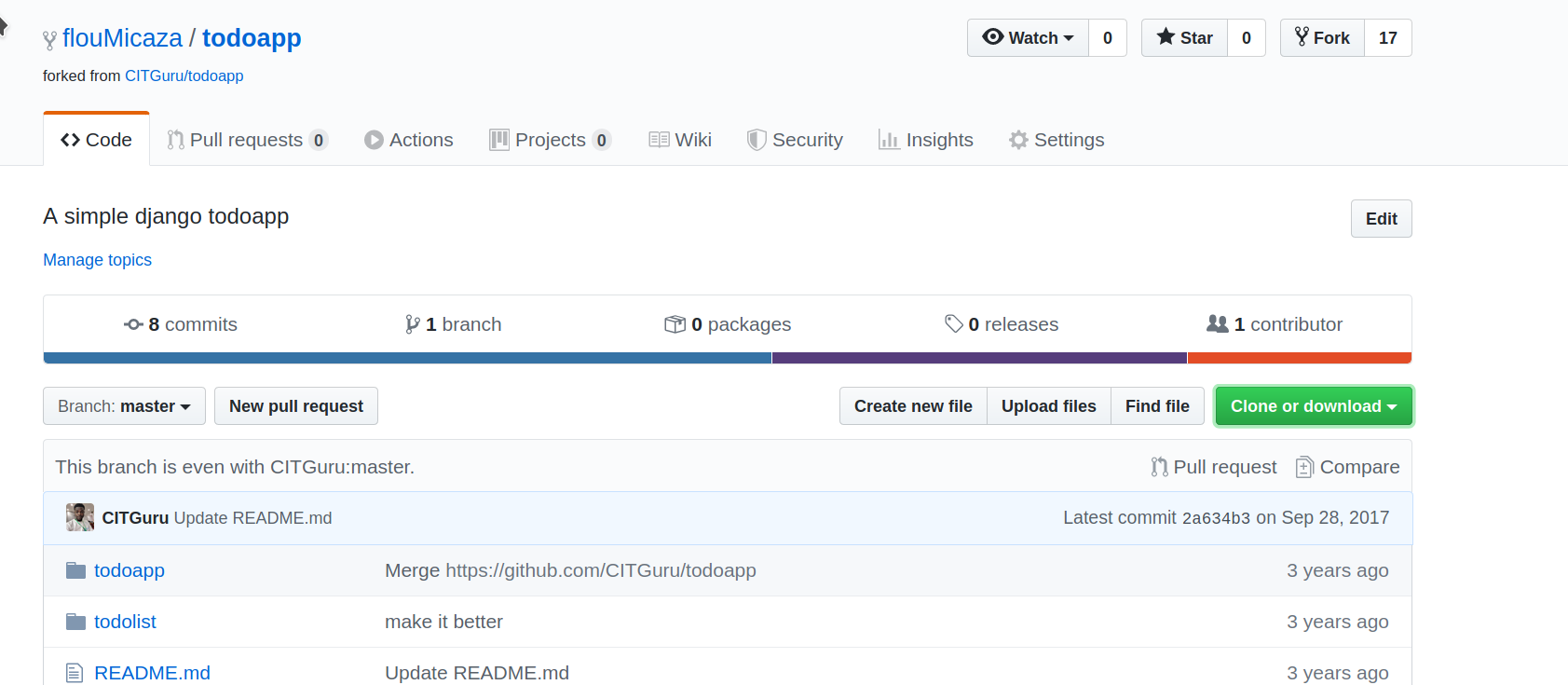Click the code brackets icon in Code tab
This screenshot has height=685, width=1568.
(x=70, y=140)
